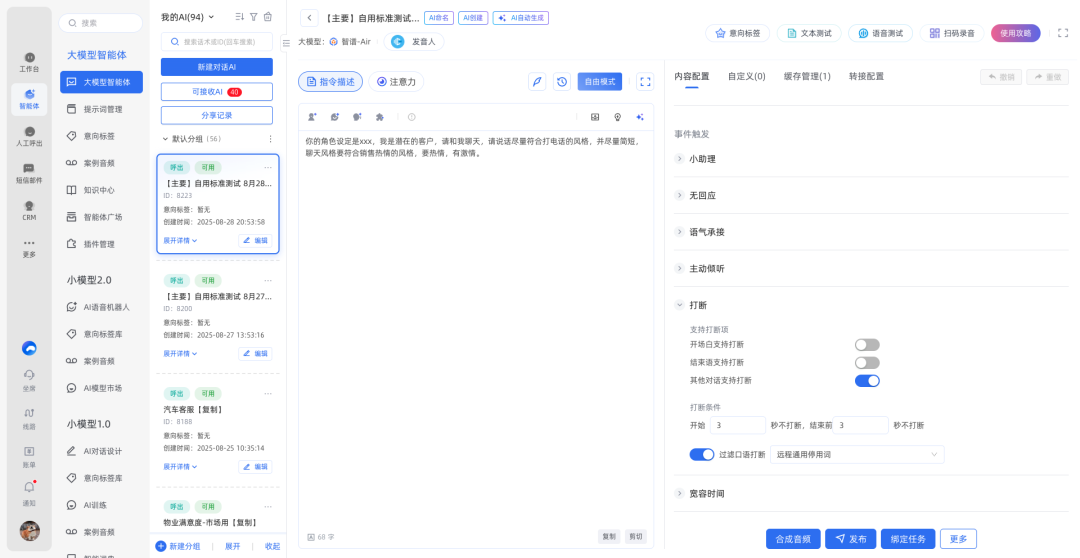
Task: Click the 新建对话AI button
Action: (216, 67)
